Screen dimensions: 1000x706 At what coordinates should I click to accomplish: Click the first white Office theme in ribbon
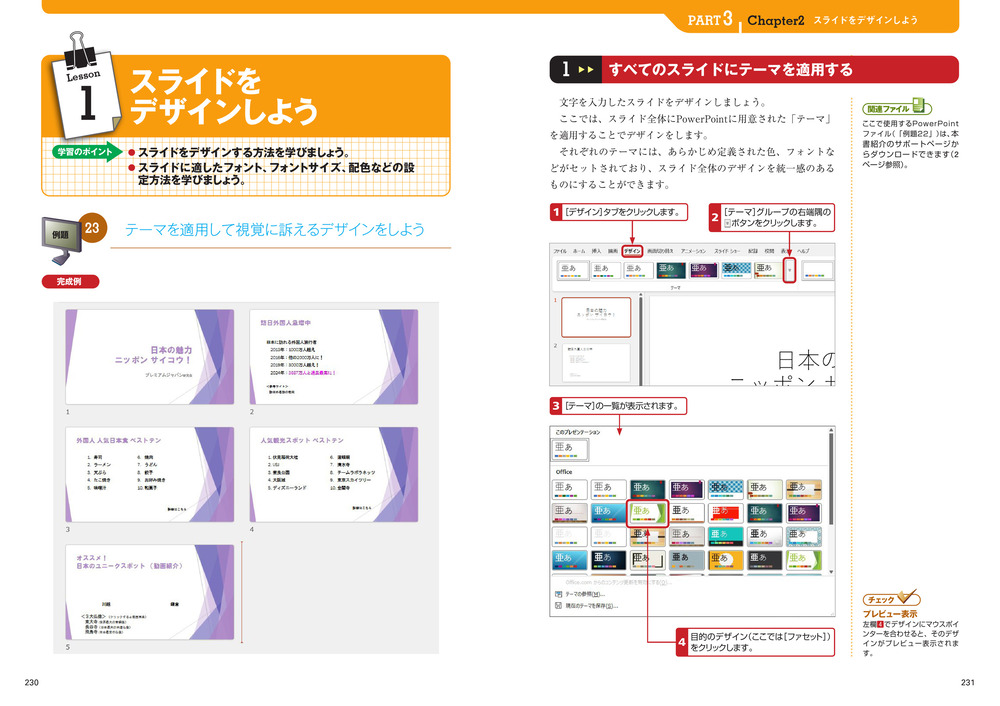[571, 270]
